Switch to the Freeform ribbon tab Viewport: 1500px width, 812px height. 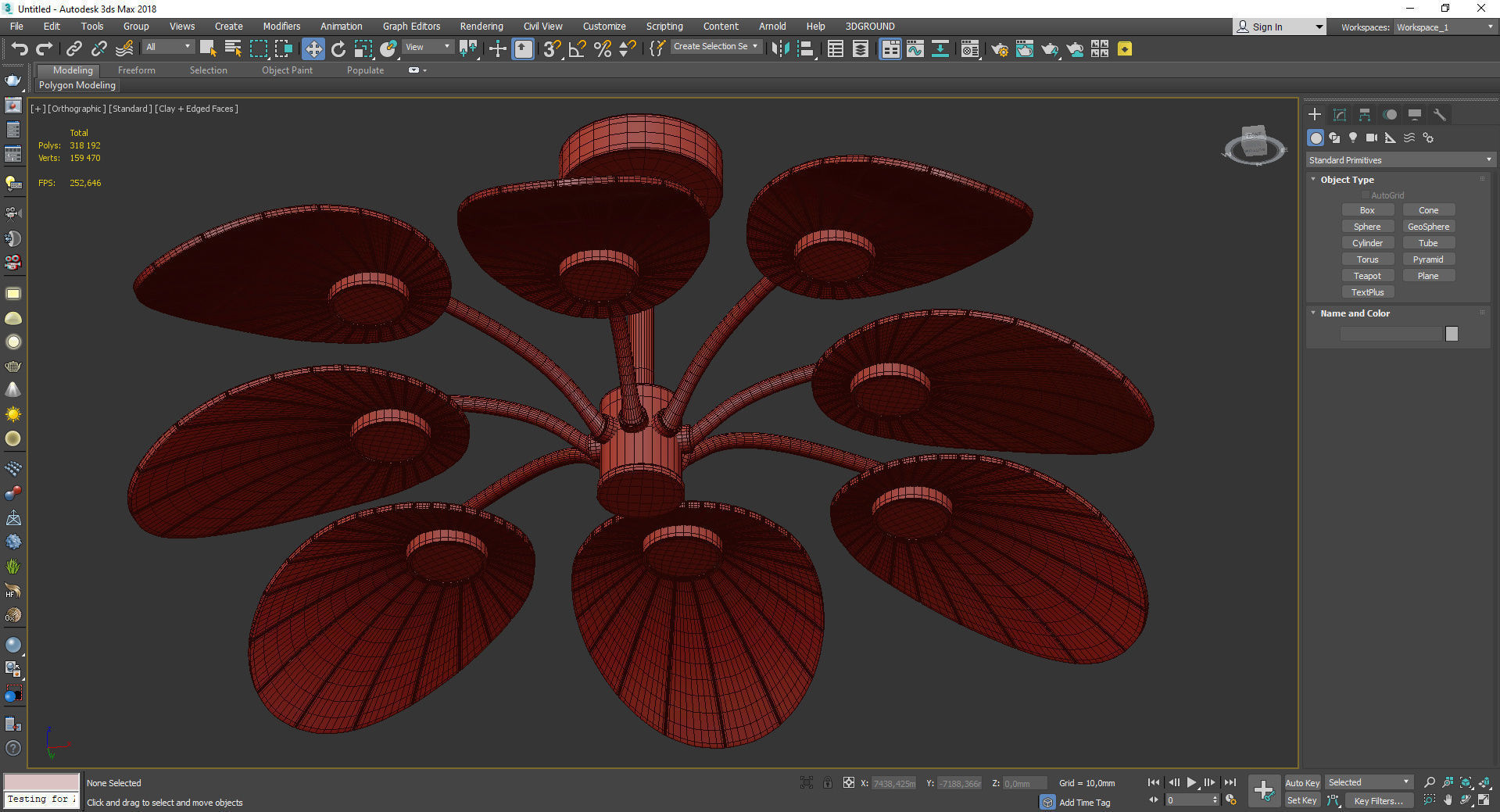click(x=137, y=70)
